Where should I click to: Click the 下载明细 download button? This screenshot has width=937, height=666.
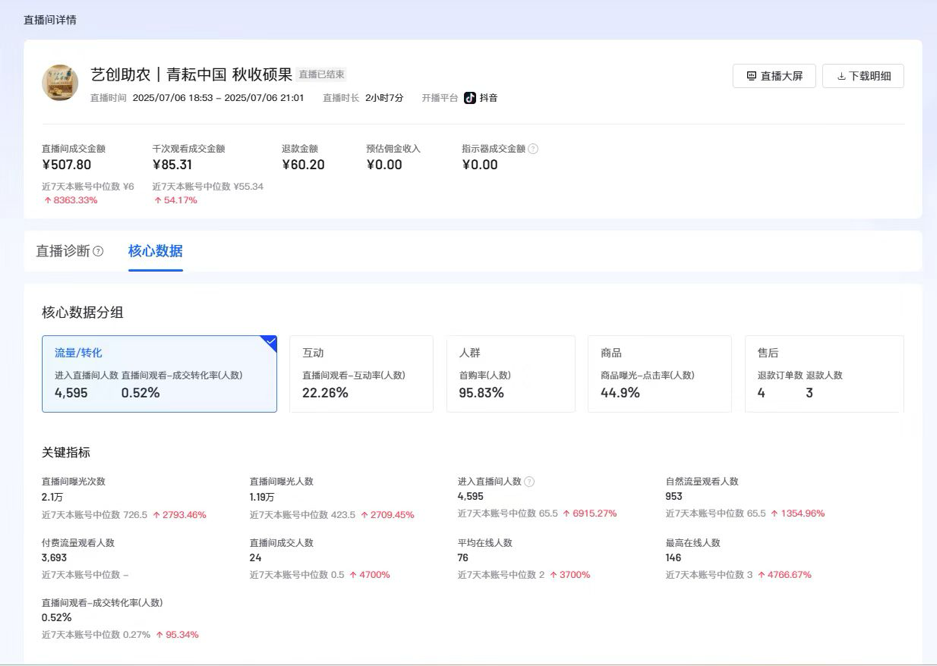click(863, 76)
